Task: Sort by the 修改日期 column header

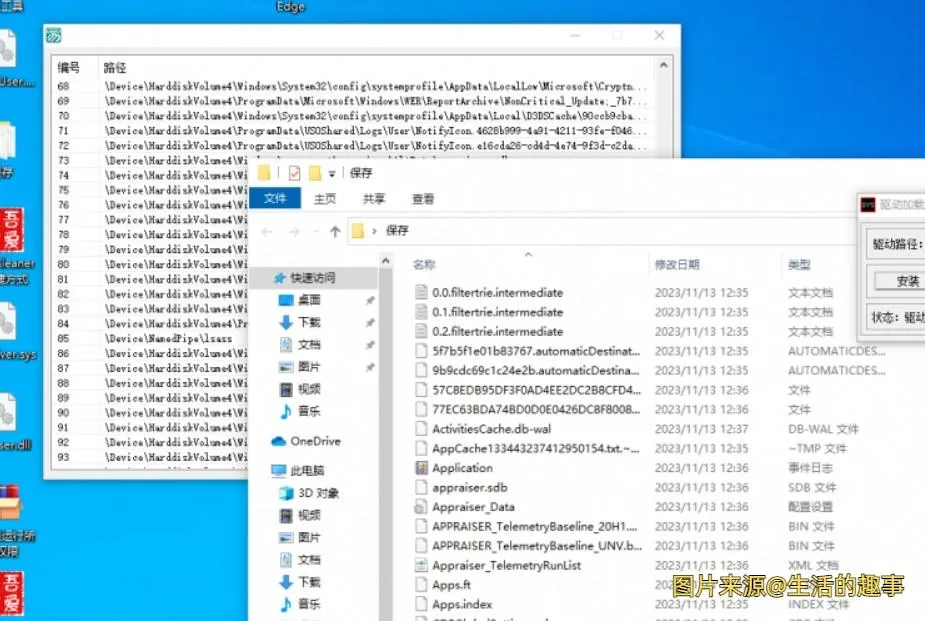Action: pos(677,265)
